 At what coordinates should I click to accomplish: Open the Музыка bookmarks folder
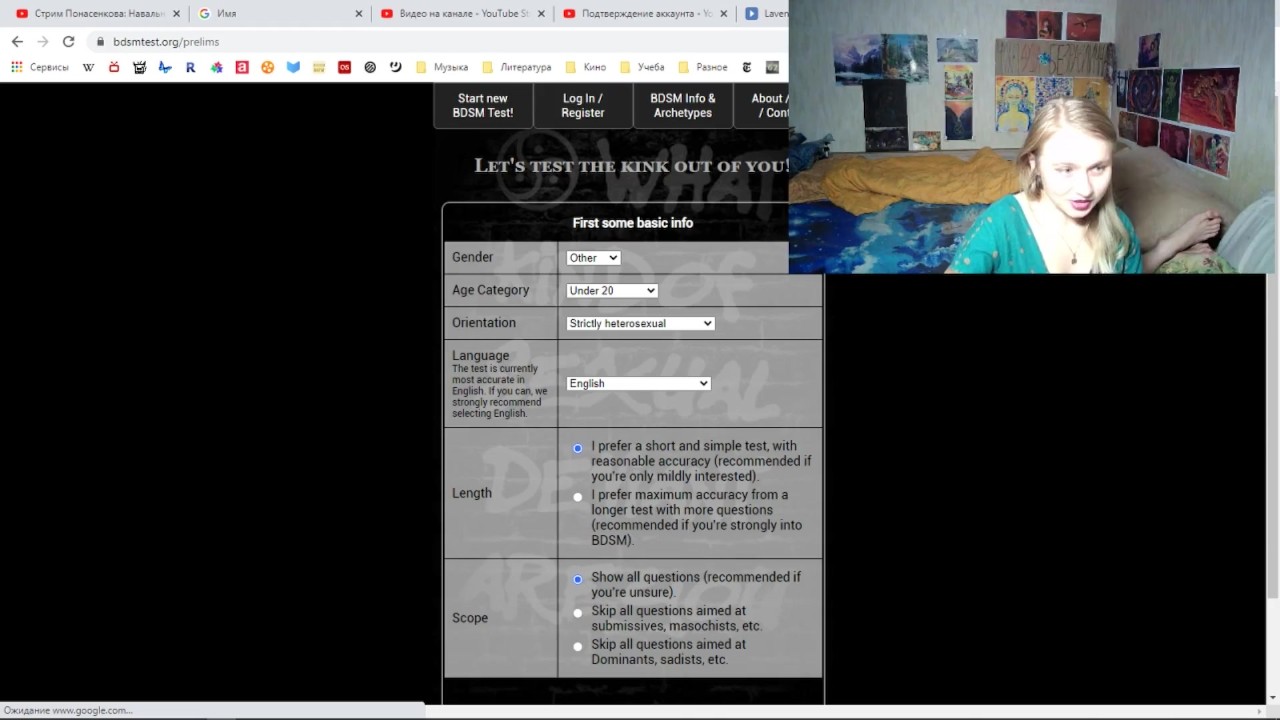point(441,67)
